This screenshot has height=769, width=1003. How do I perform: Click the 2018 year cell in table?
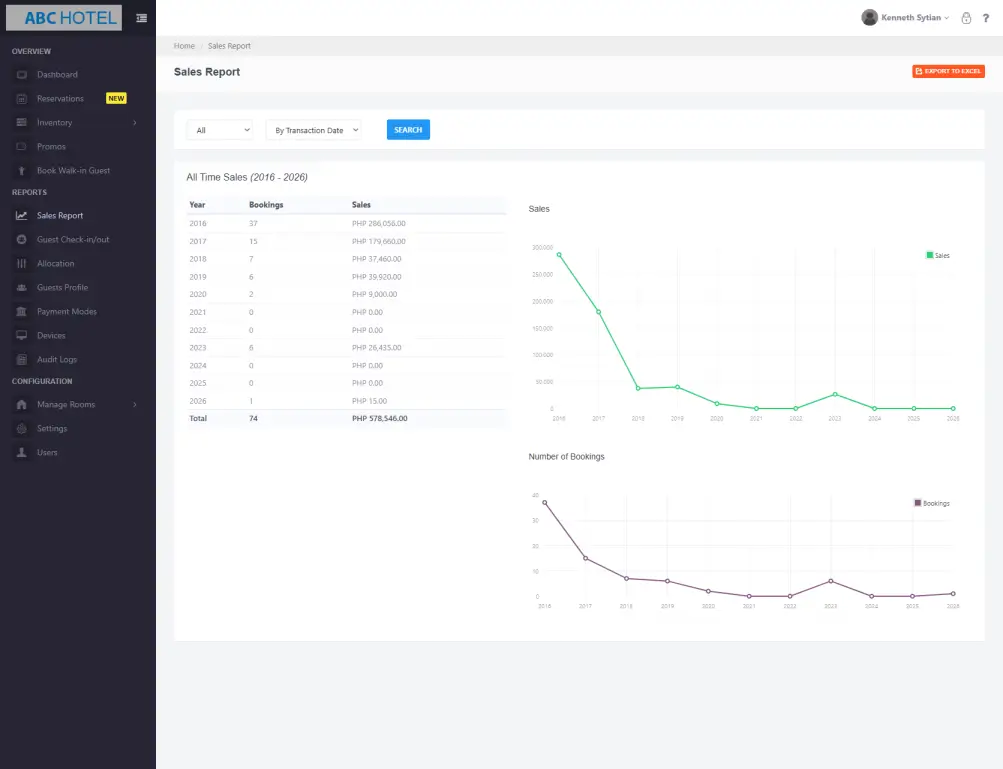198,259
